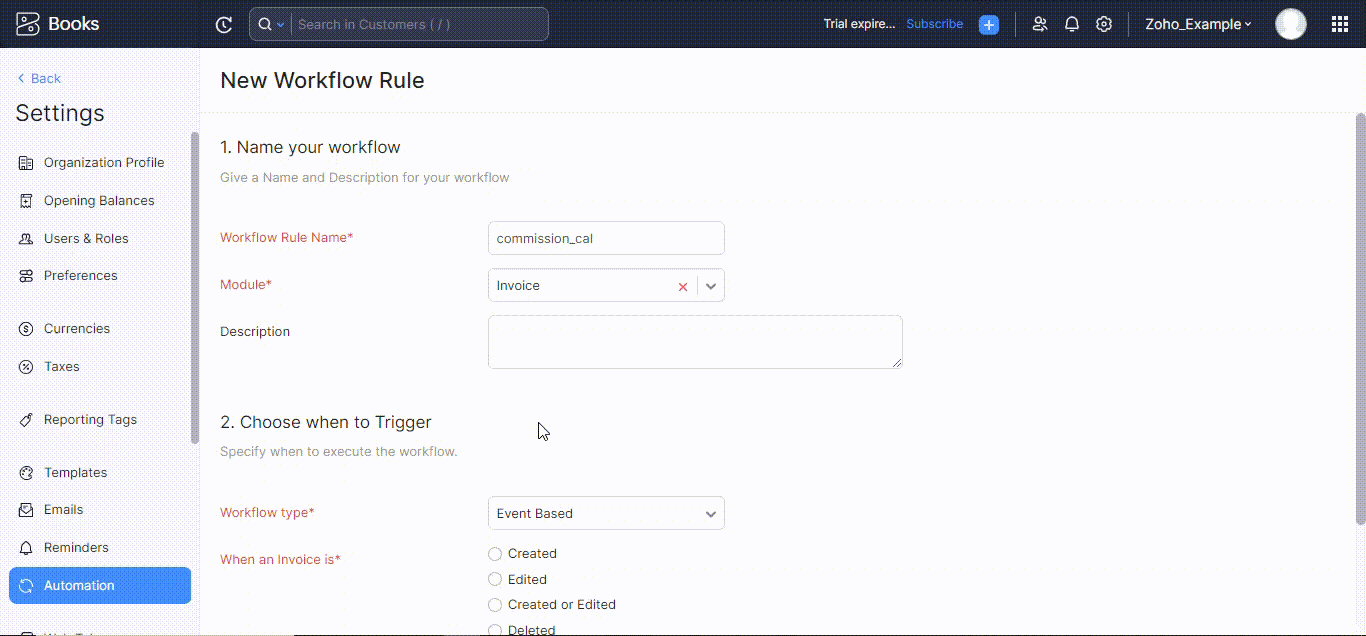This screenshot has height=636, width=1366.
Task: Open the Zoho apps grid icon
Action: click(1340, 23)
